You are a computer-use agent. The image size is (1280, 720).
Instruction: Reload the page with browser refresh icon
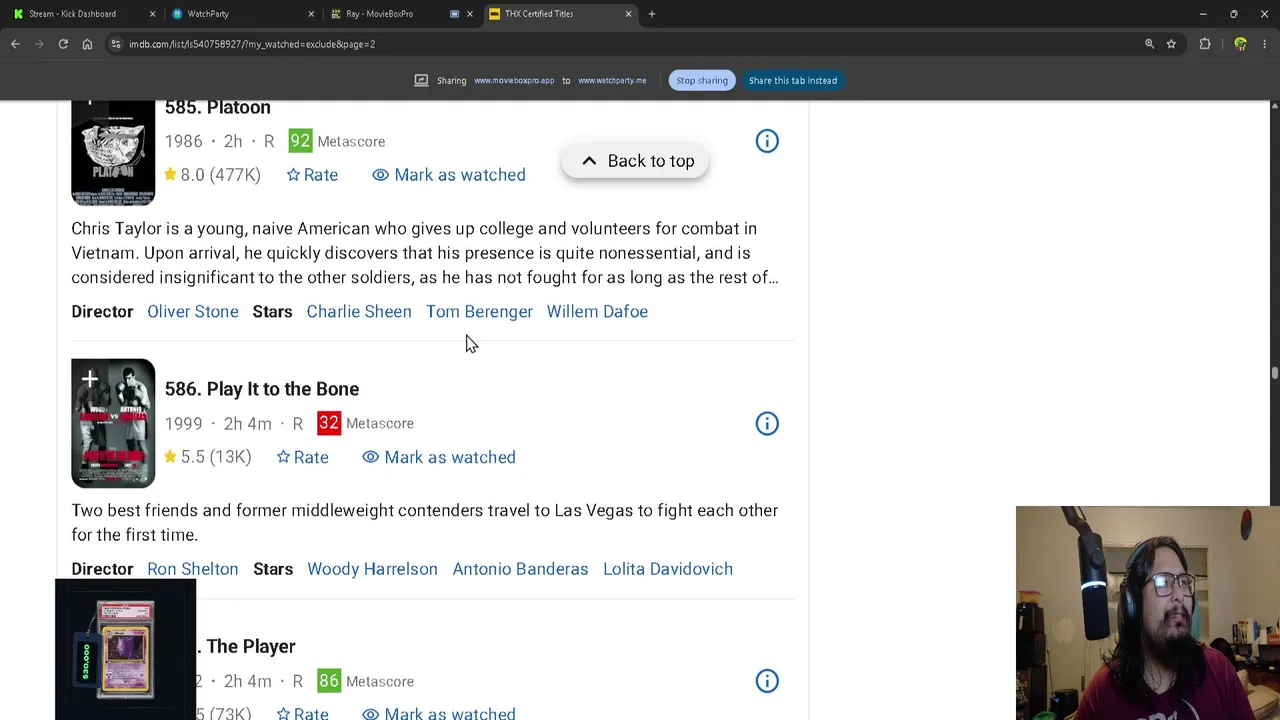63,44
